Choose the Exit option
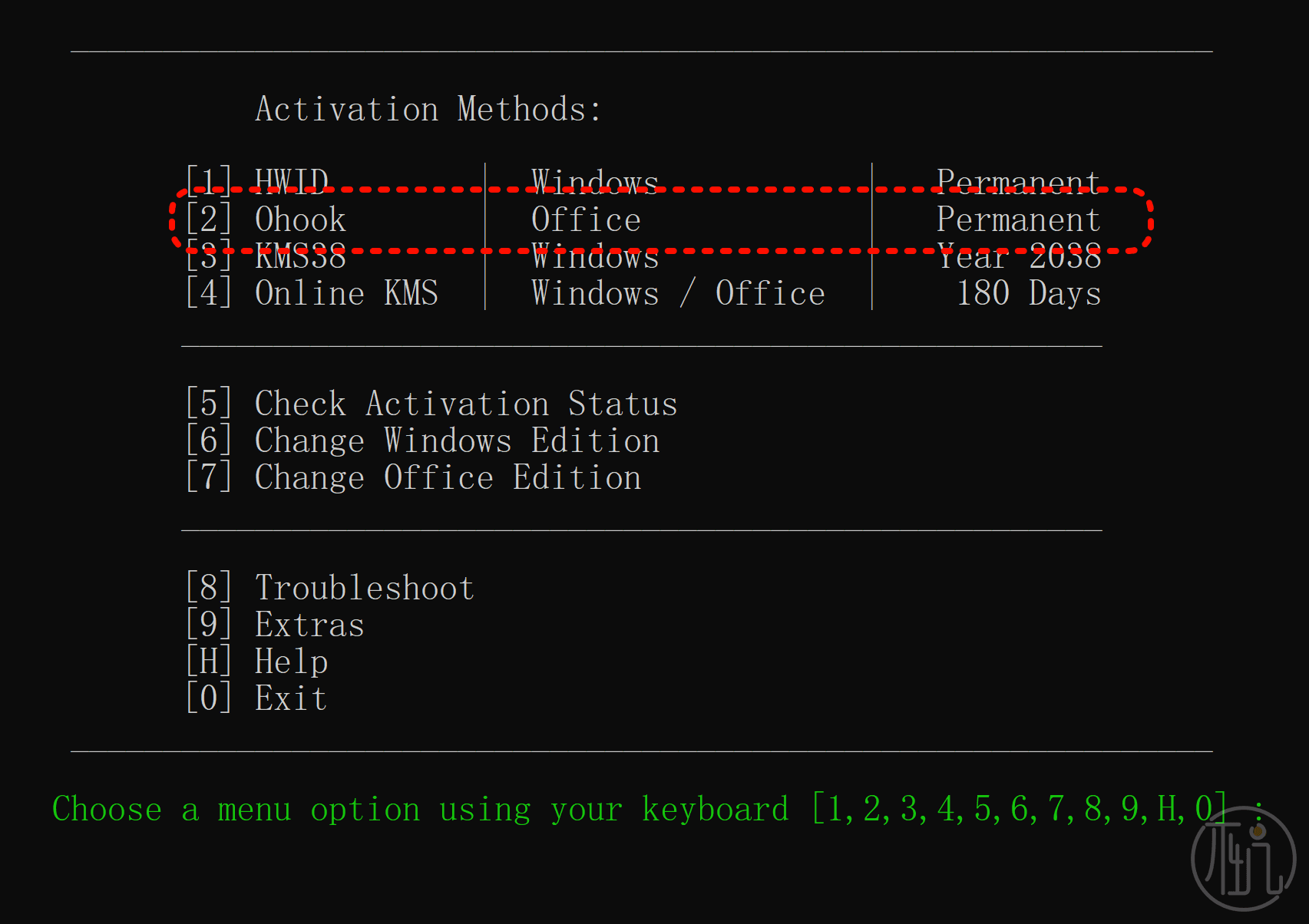 point(290,698)
